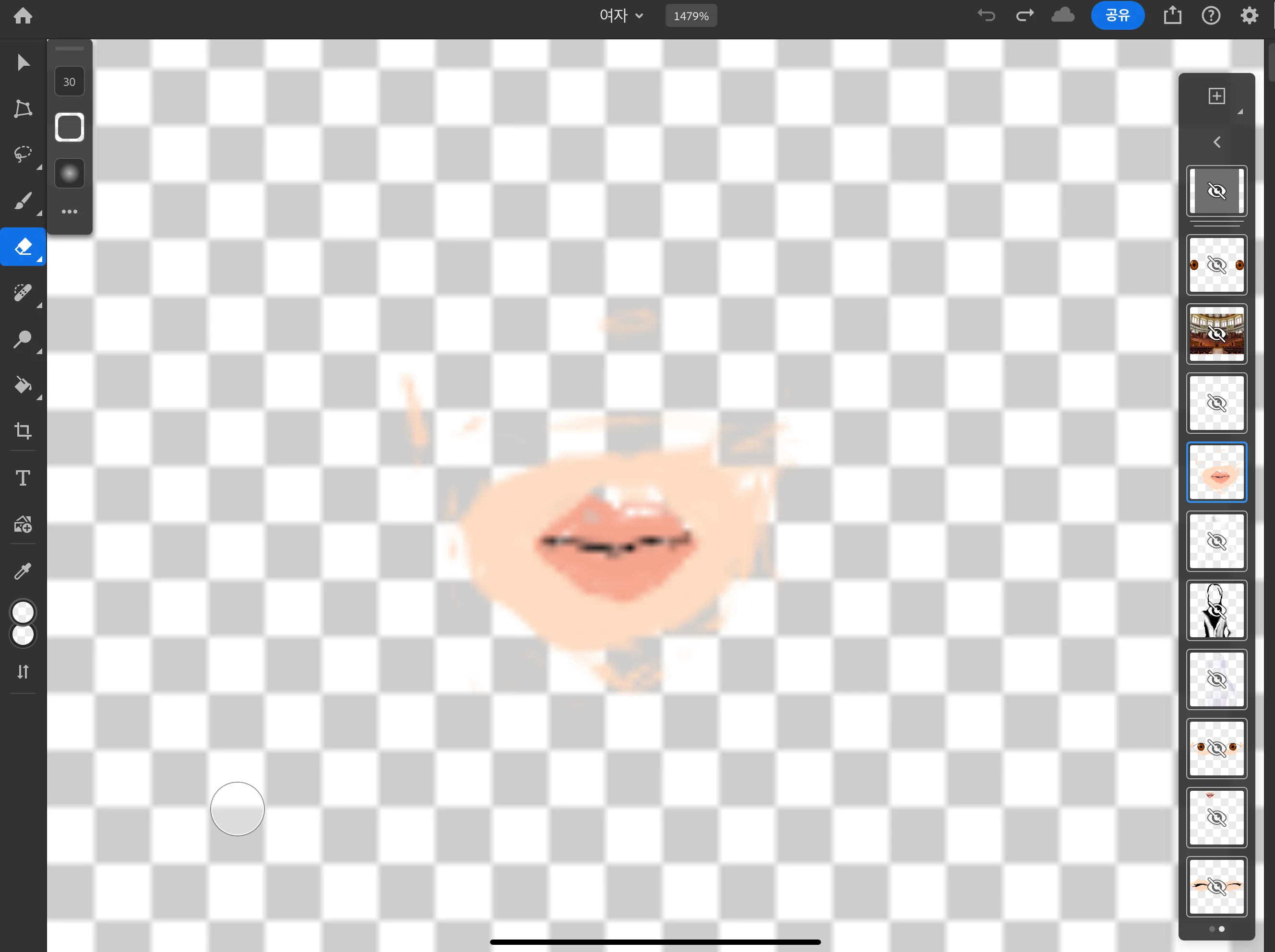This screenshot has height=952, width=1275.
Task: Show the hidden theater background layer
Action: 1216,334
